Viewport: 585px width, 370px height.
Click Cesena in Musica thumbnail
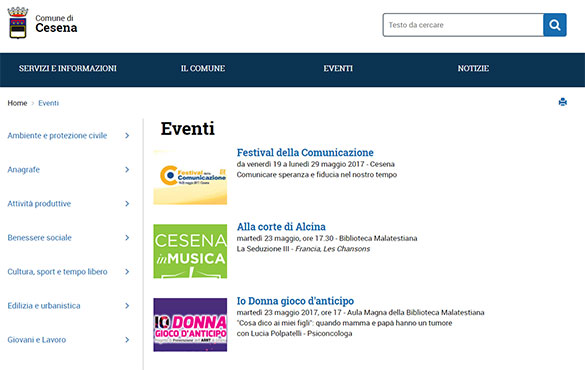[x=190, y=251]
